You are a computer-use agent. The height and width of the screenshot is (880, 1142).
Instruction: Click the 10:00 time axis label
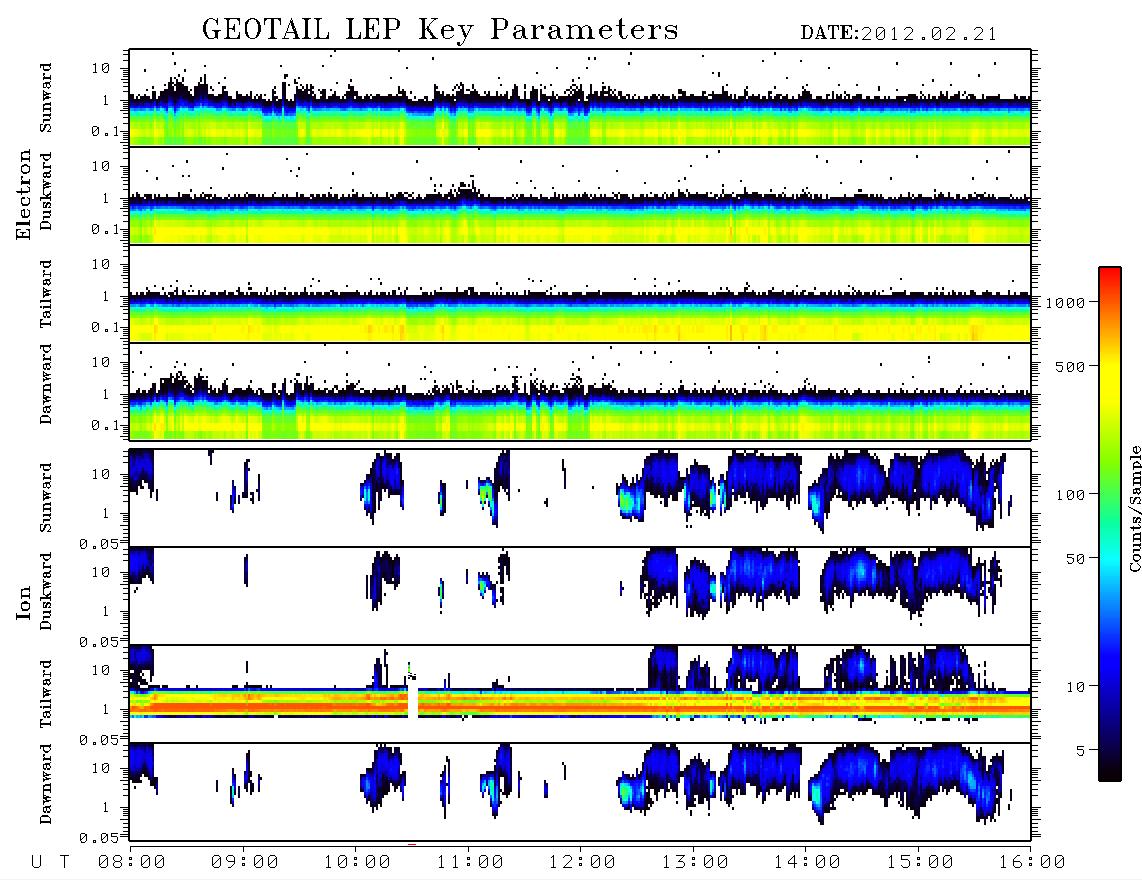pos(357,863)
